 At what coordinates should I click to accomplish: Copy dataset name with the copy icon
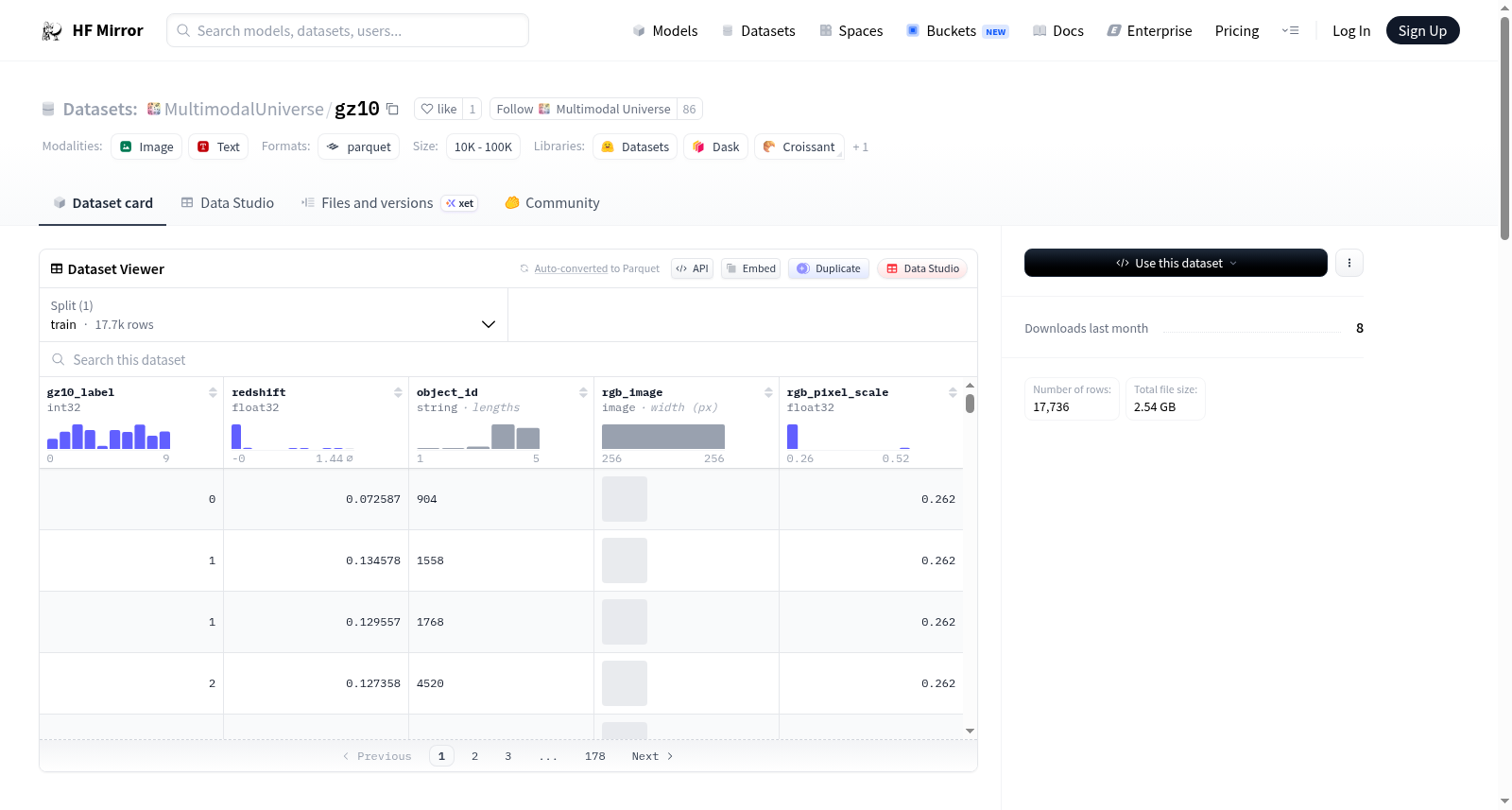click(x=392, y=109)
